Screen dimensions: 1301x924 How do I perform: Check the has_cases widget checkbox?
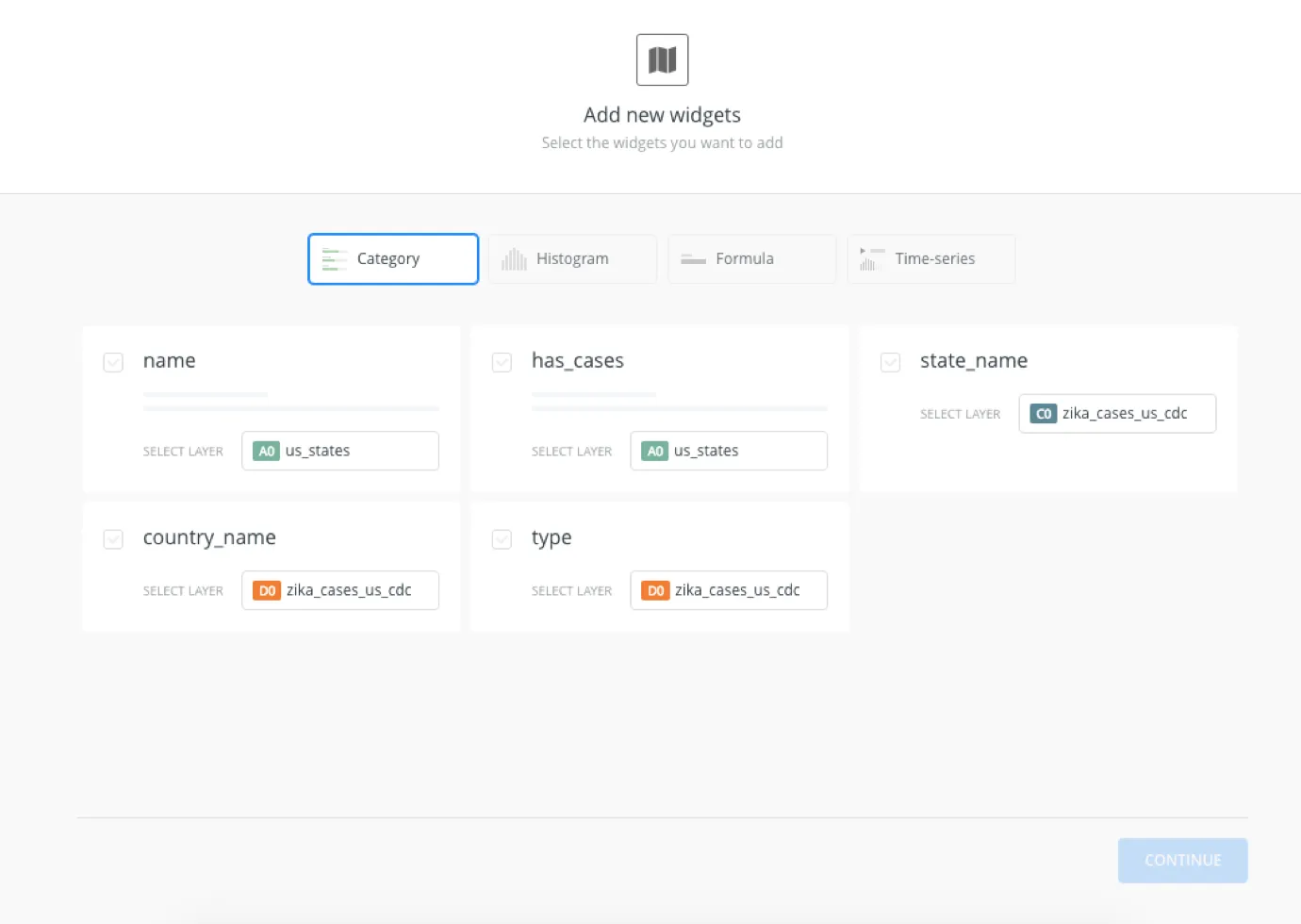pyautogui.click(x=502, y=362)
